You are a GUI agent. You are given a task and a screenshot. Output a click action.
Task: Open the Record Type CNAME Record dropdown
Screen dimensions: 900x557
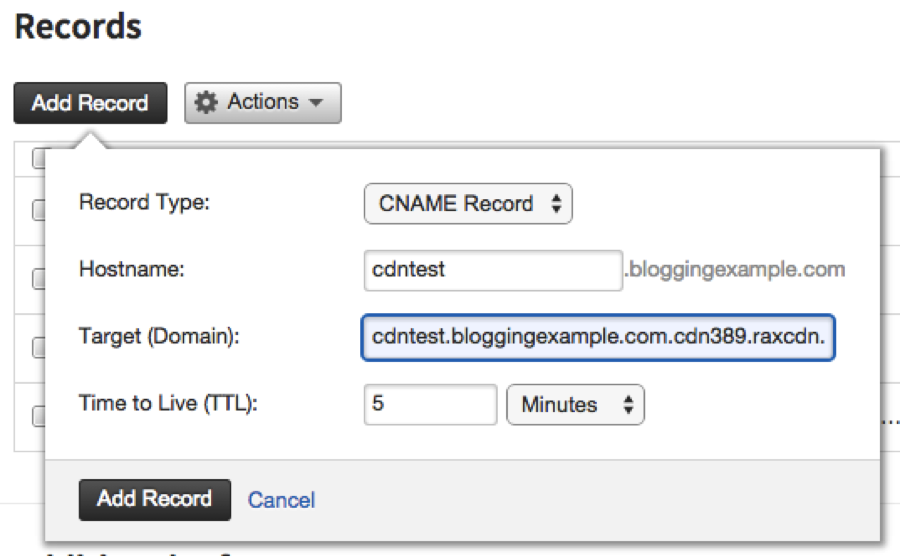pos(468,203)
